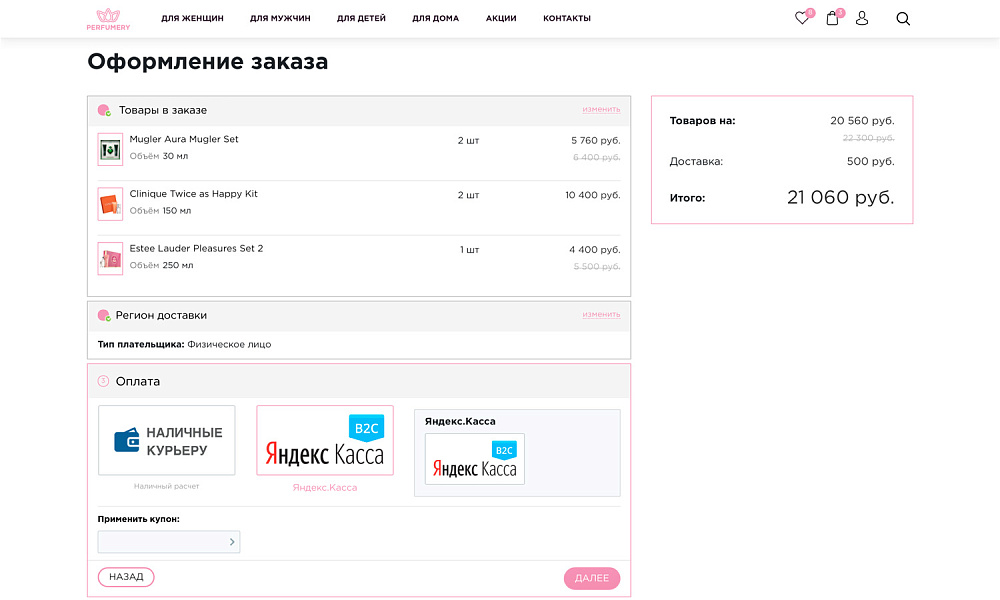Select the Яндекс.Касса payment tile
Viewport: 1000px width, 600px height.
pos(324,440)
